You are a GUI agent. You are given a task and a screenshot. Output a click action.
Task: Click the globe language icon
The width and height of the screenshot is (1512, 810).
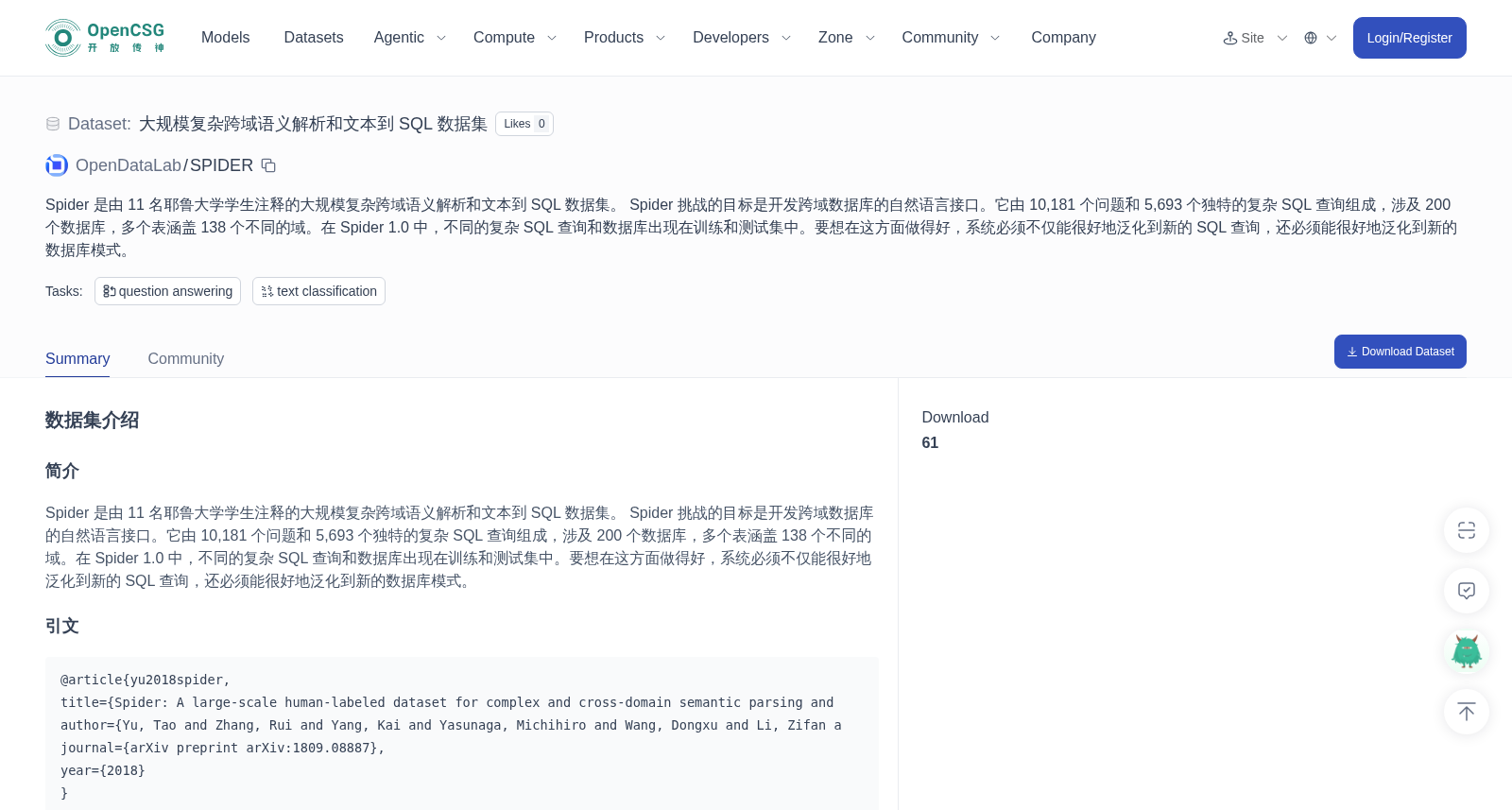point(1311,38)
